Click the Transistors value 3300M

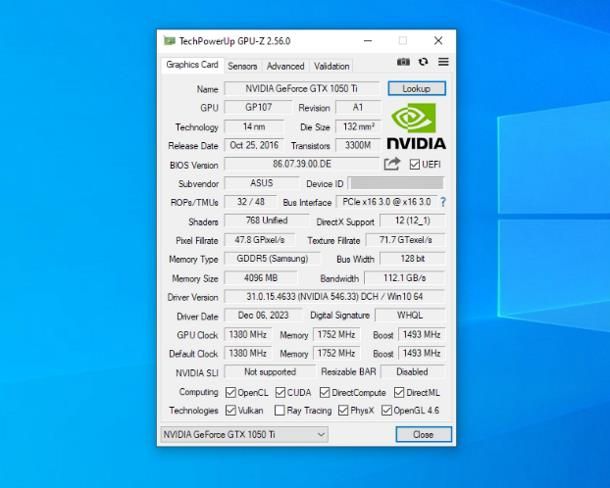[358, 145]
